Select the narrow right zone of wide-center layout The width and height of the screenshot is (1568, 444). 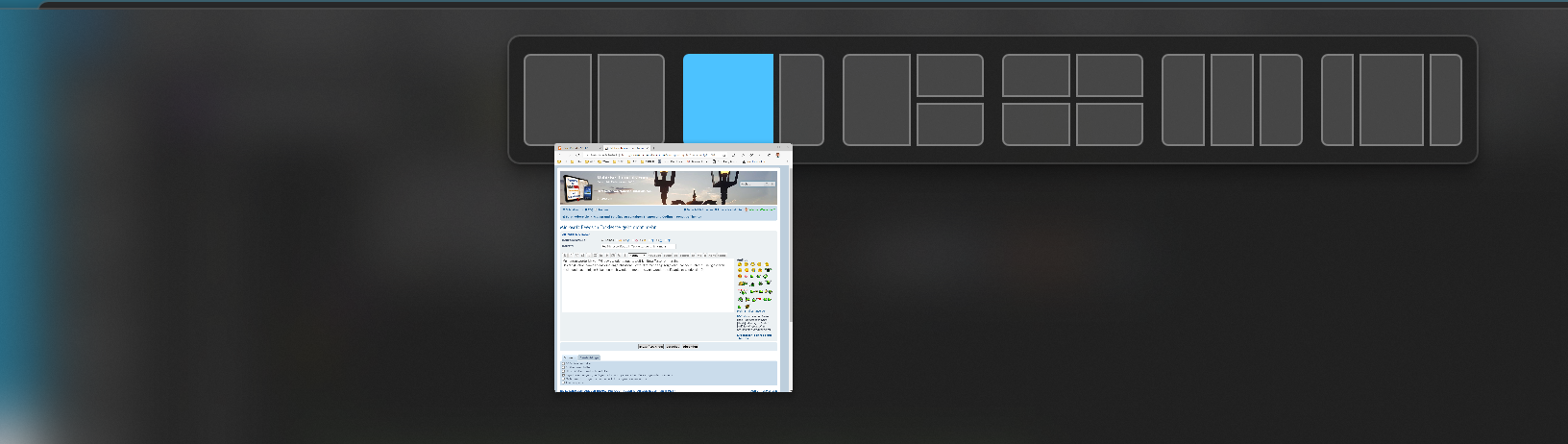[1446, 100]
